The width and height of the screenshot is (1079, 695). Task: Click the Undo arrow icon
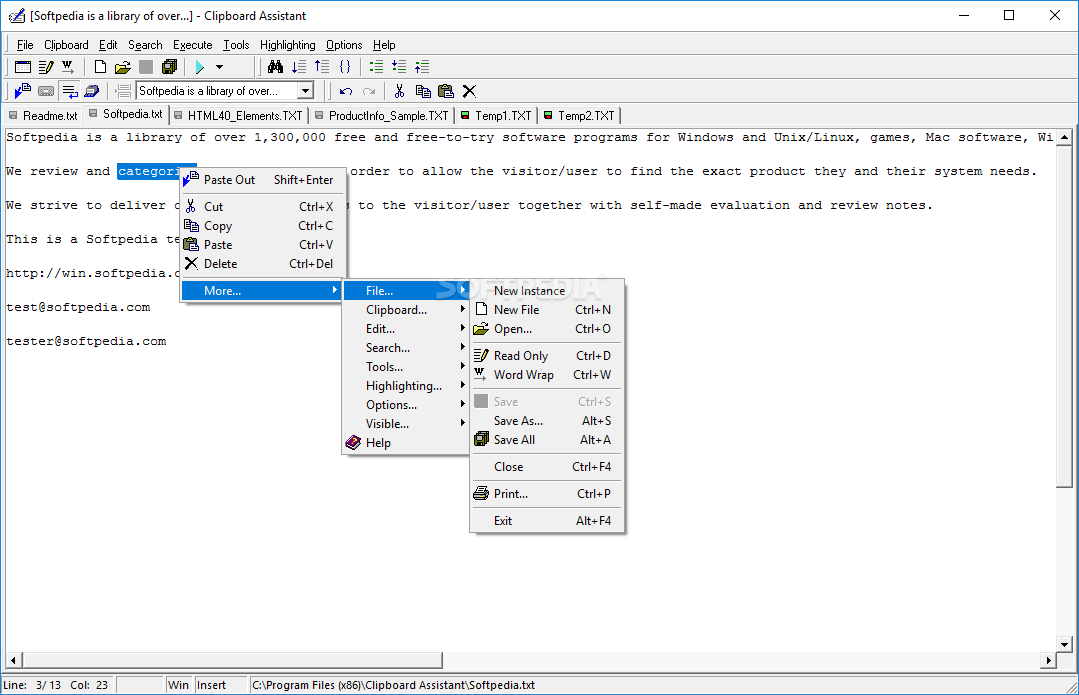click(x=346, y=91)
